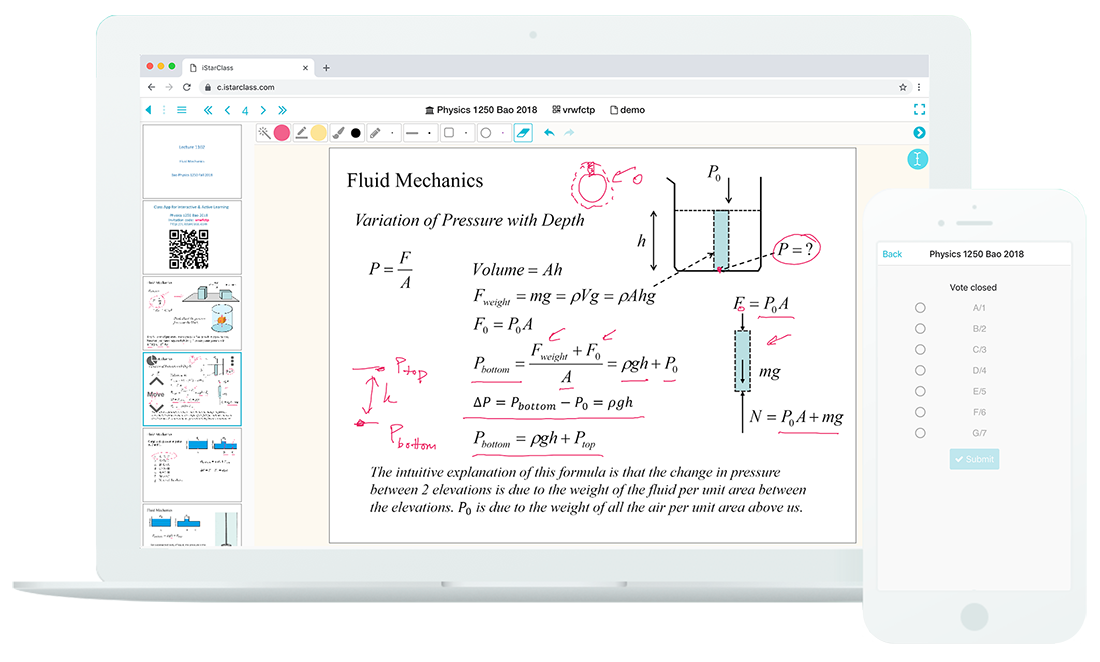The image size is (1100, 662).
Task: Open the Lecture title slide thumbnail
Action: tap(192, 161)
